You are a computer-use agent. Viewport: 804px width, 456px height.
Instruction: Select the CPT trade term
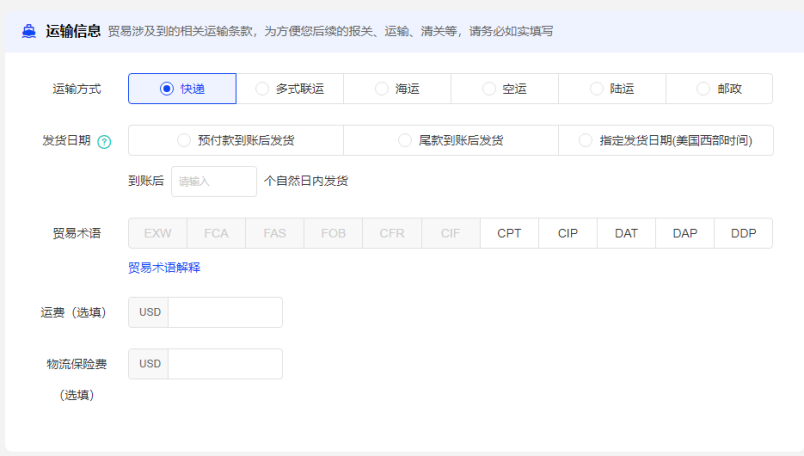[x=509, y=234]
